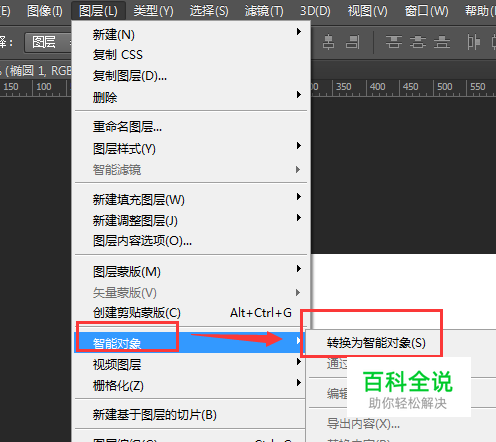Choose 创建剪贴蒙版(C) Alt+Ctrl+G entry

click(x=191, y=313)
